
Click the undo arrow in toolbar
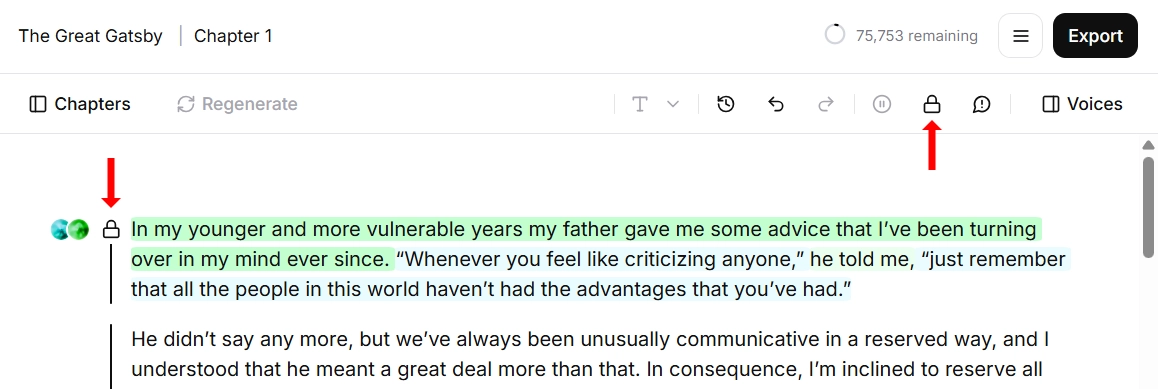[775, 105]
